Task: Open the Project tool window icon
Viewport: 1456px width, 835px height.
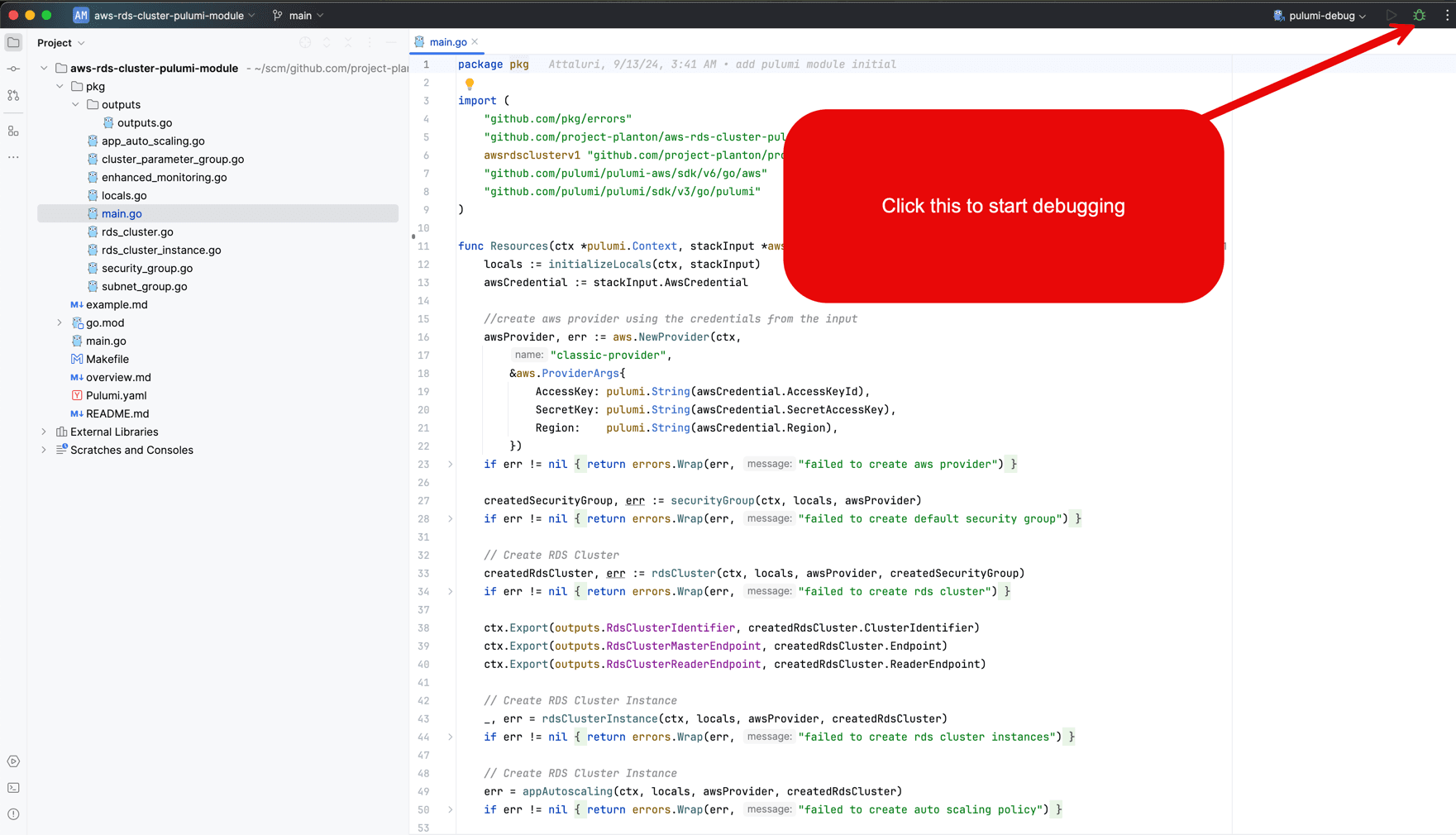Action: point(13,42)
